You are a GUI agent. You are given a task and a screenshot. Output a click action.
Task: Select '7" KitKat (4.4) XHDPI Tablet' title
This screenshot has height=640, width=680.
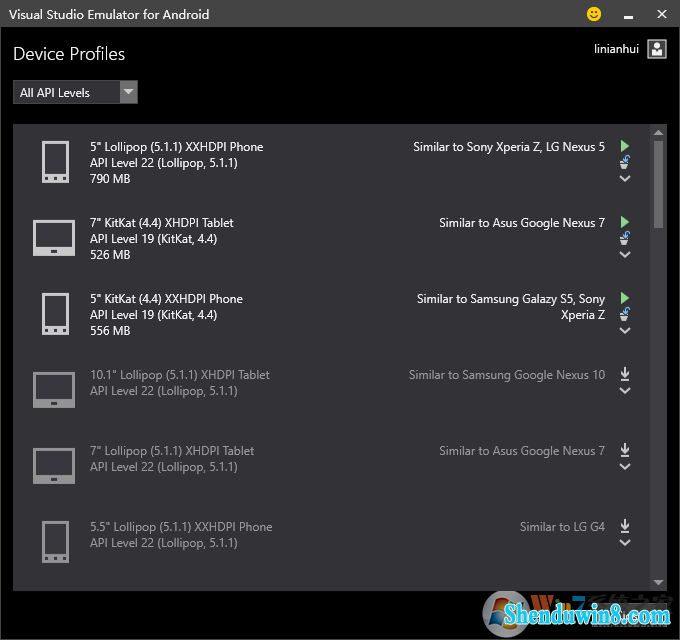point(162,222)
